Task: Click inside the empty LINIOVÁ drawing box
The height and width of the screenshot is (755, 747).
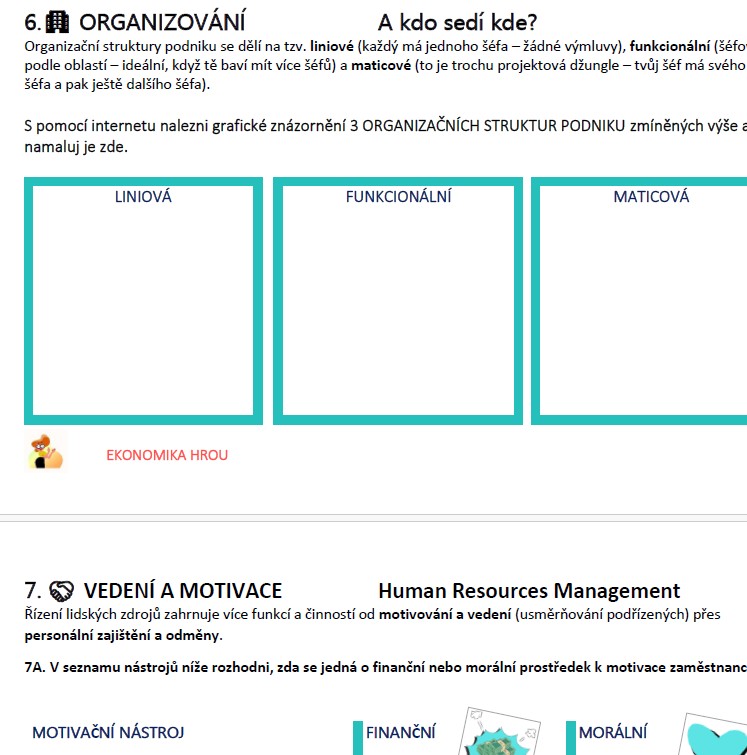Action: coord(143,310)
